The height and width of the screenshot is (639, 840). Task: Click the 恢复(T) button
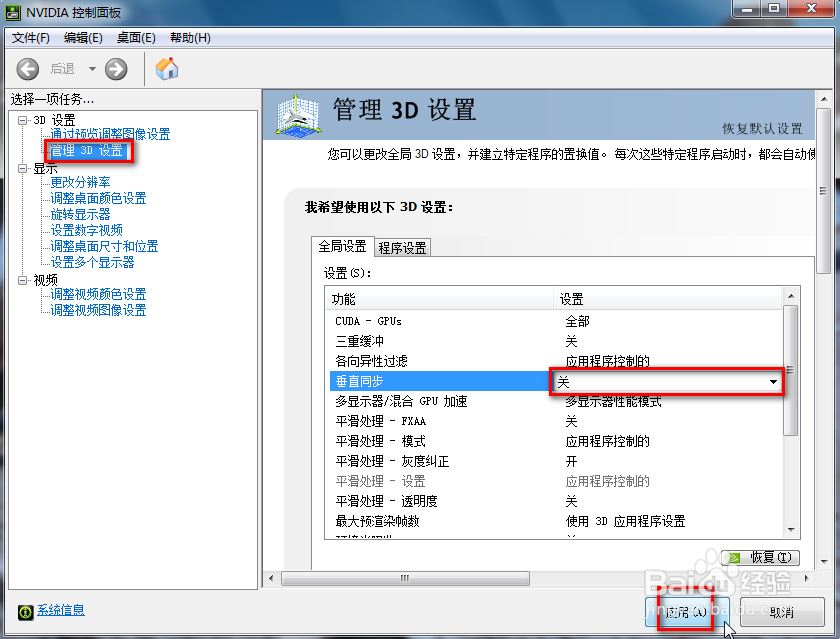click(x=760, y=557)
